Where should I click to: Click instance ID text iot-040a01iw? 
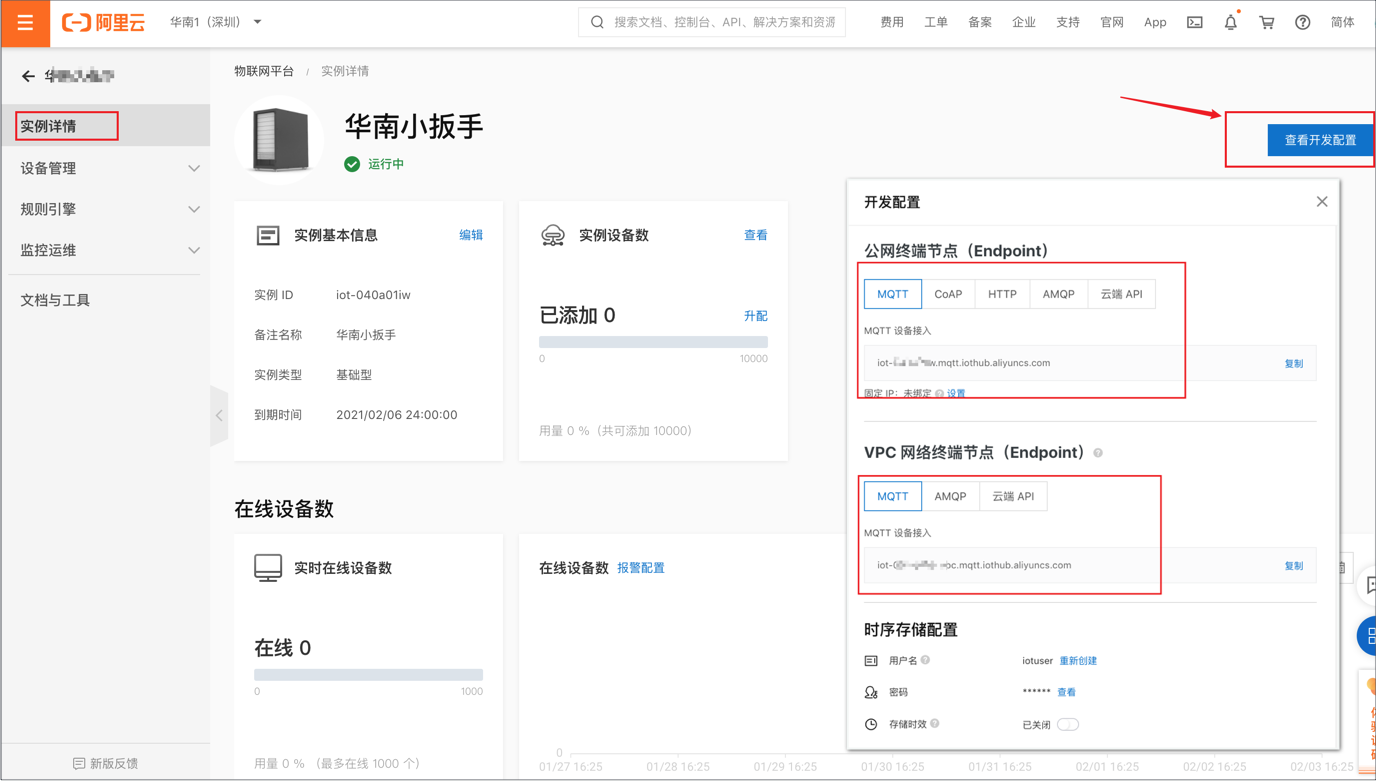tap(373, 295)
